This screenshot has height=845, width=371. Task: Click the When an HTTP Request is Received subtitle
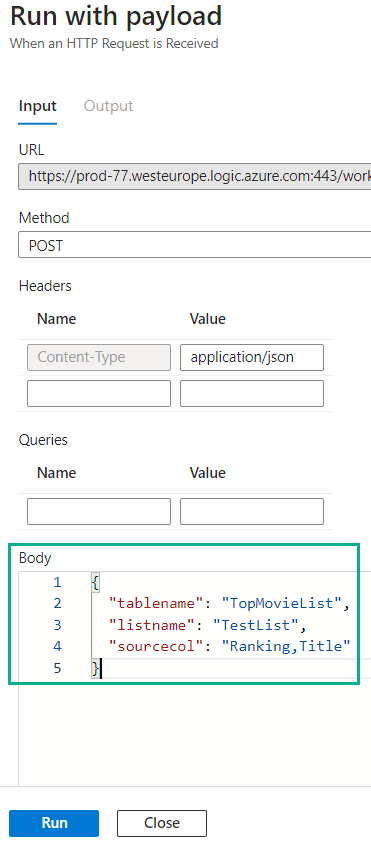point(114,44)
